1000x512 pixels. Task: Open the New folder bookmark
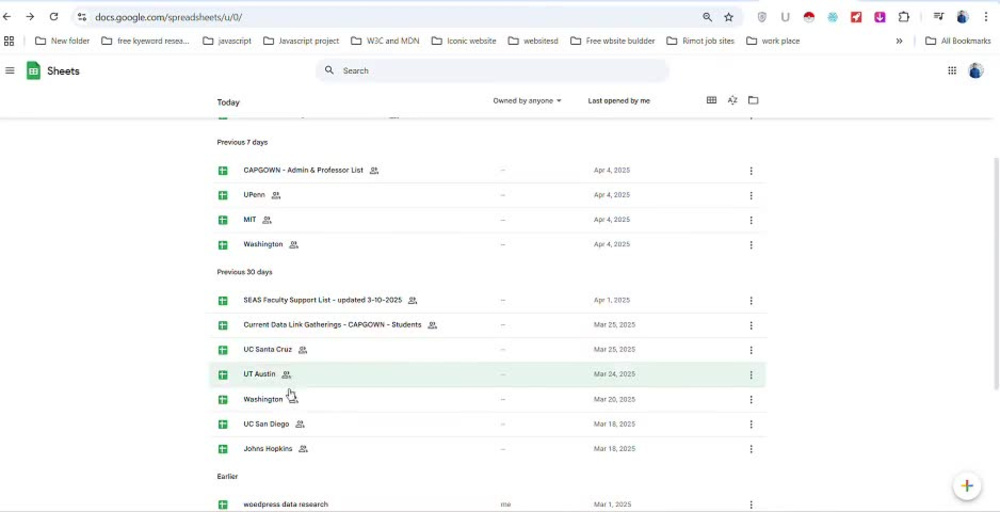click(x=62, y=41)
